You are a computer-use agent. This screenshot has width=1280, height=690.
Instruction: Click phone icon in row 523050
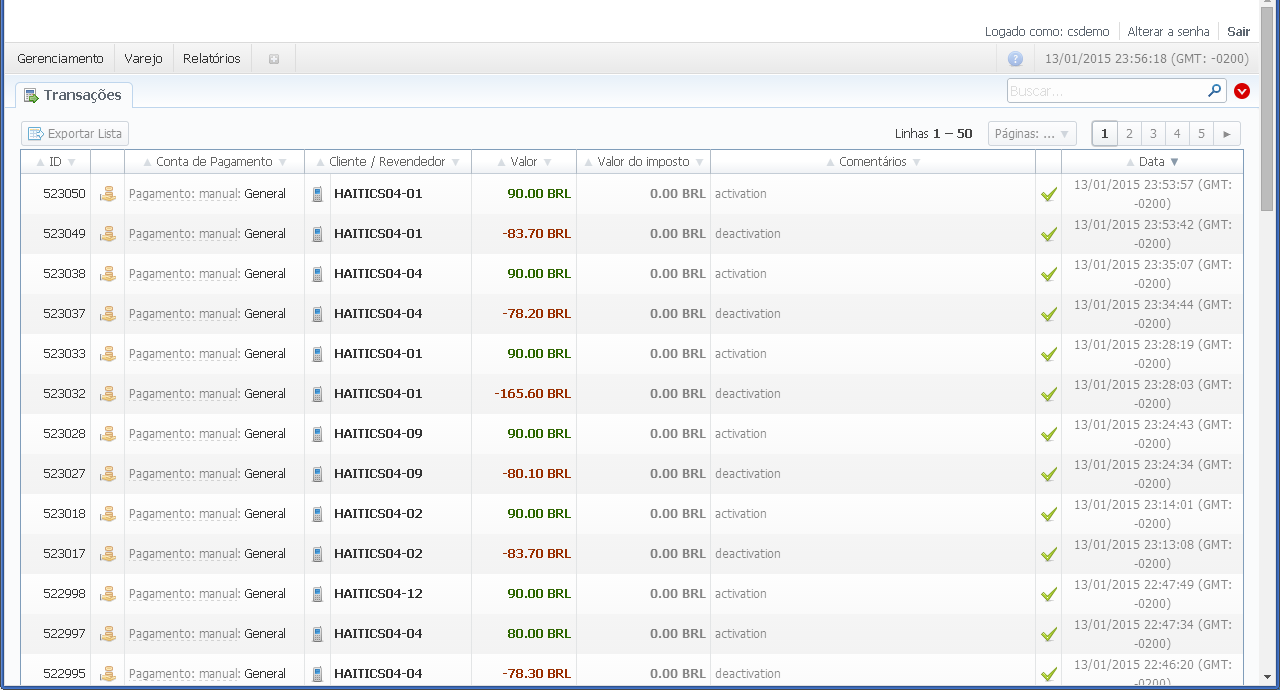pos(318,194)
